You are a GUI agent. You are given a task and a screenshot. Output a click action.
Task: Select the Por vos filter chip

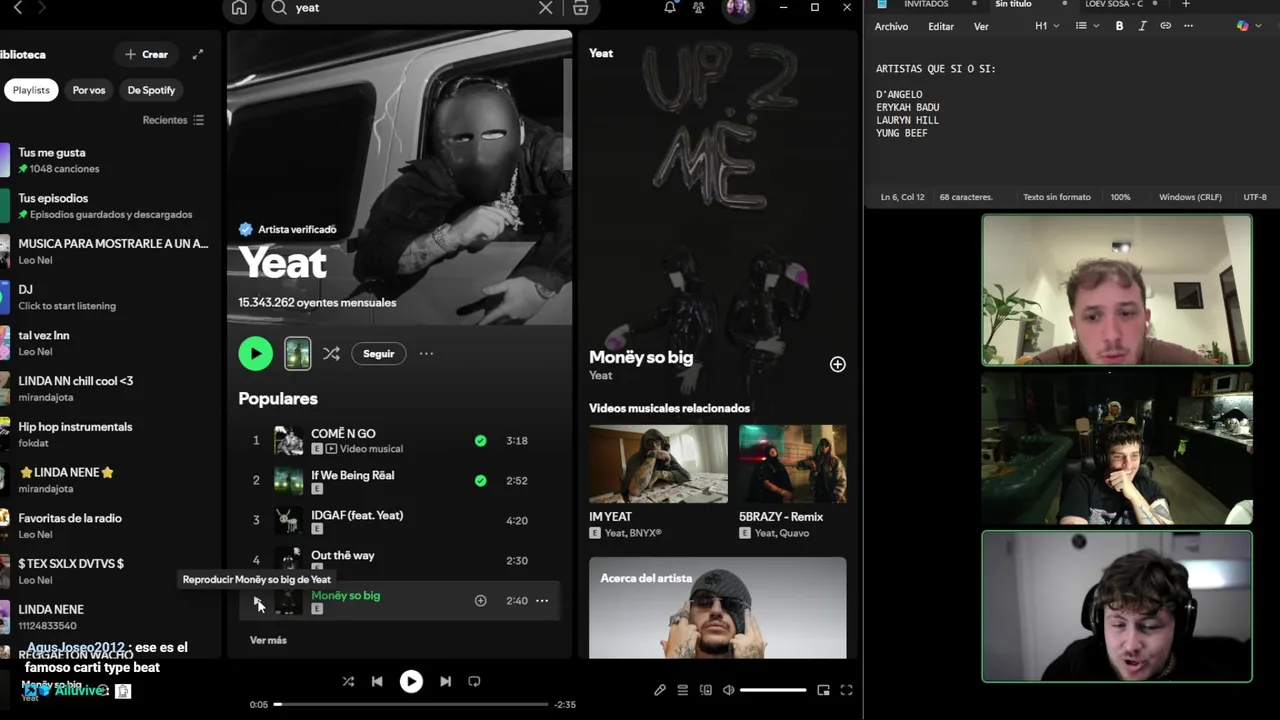click(x=89, y=90)
